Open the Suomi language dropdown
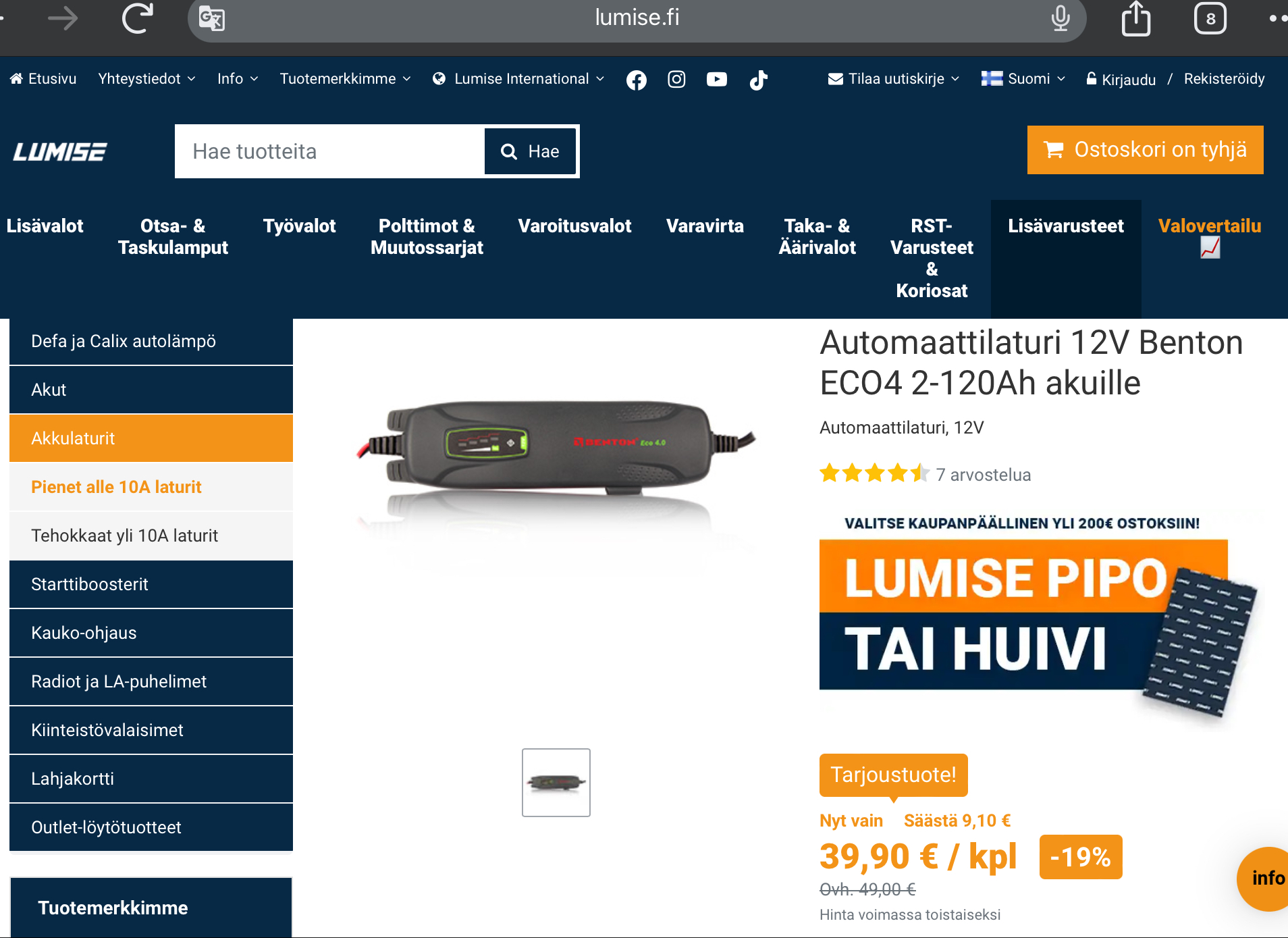The width and height of the screenshot is (1288, 938). pyautogui.click(x=1023, y=79)
